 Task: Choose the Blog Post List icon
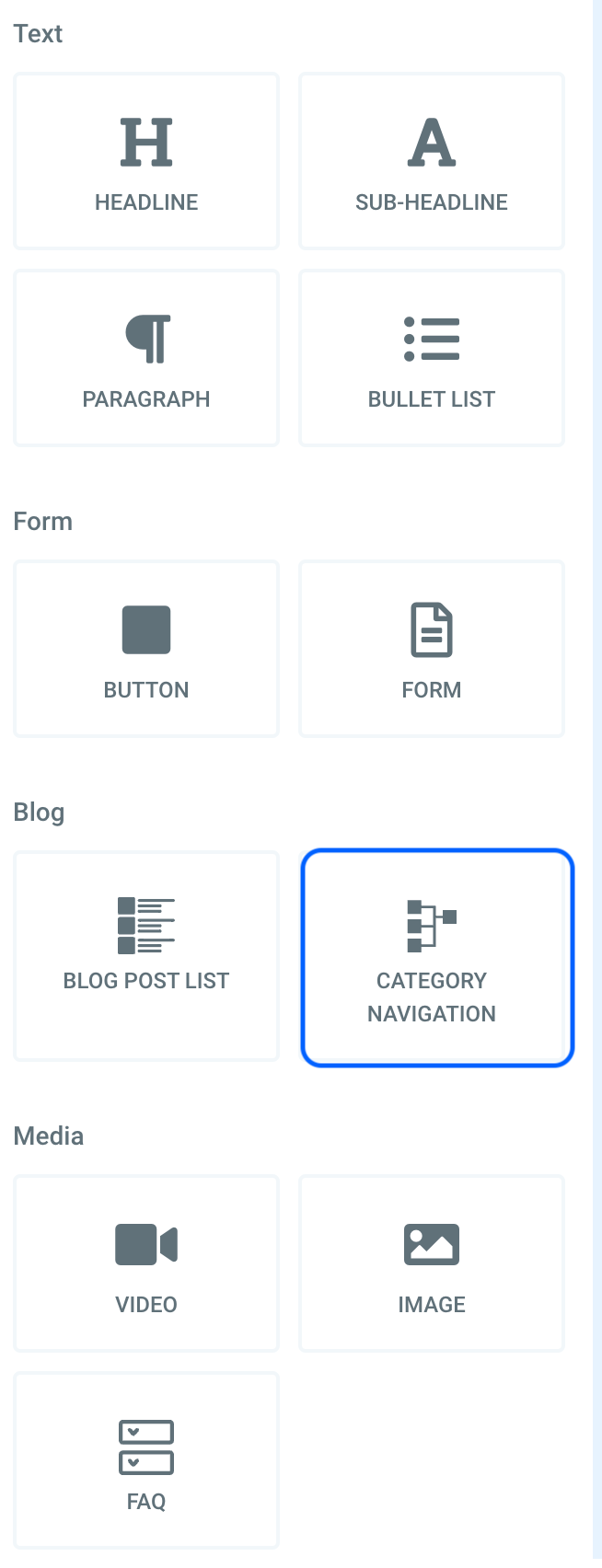coord(146,925)
